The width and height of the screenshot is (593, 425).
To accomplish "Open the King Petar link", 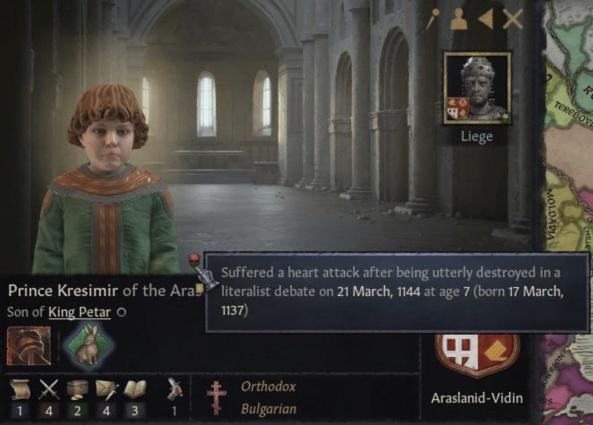I will (x=79, y=312).
